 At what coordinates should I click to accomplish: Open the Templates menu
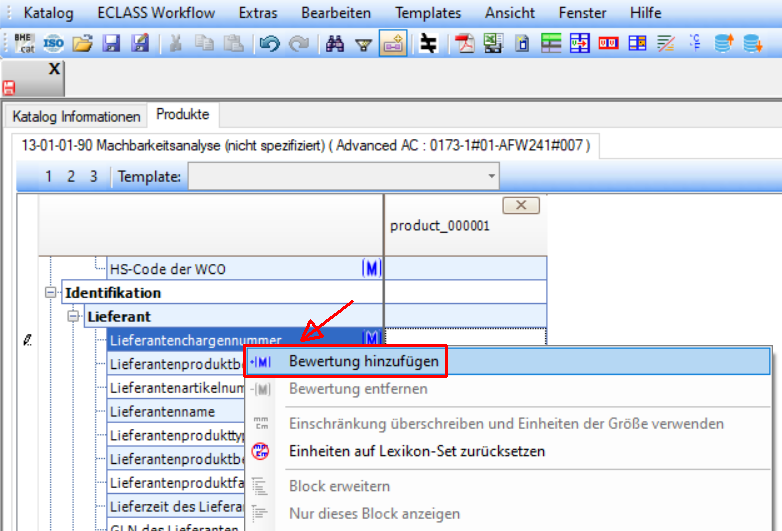click(x=428, y=12)
